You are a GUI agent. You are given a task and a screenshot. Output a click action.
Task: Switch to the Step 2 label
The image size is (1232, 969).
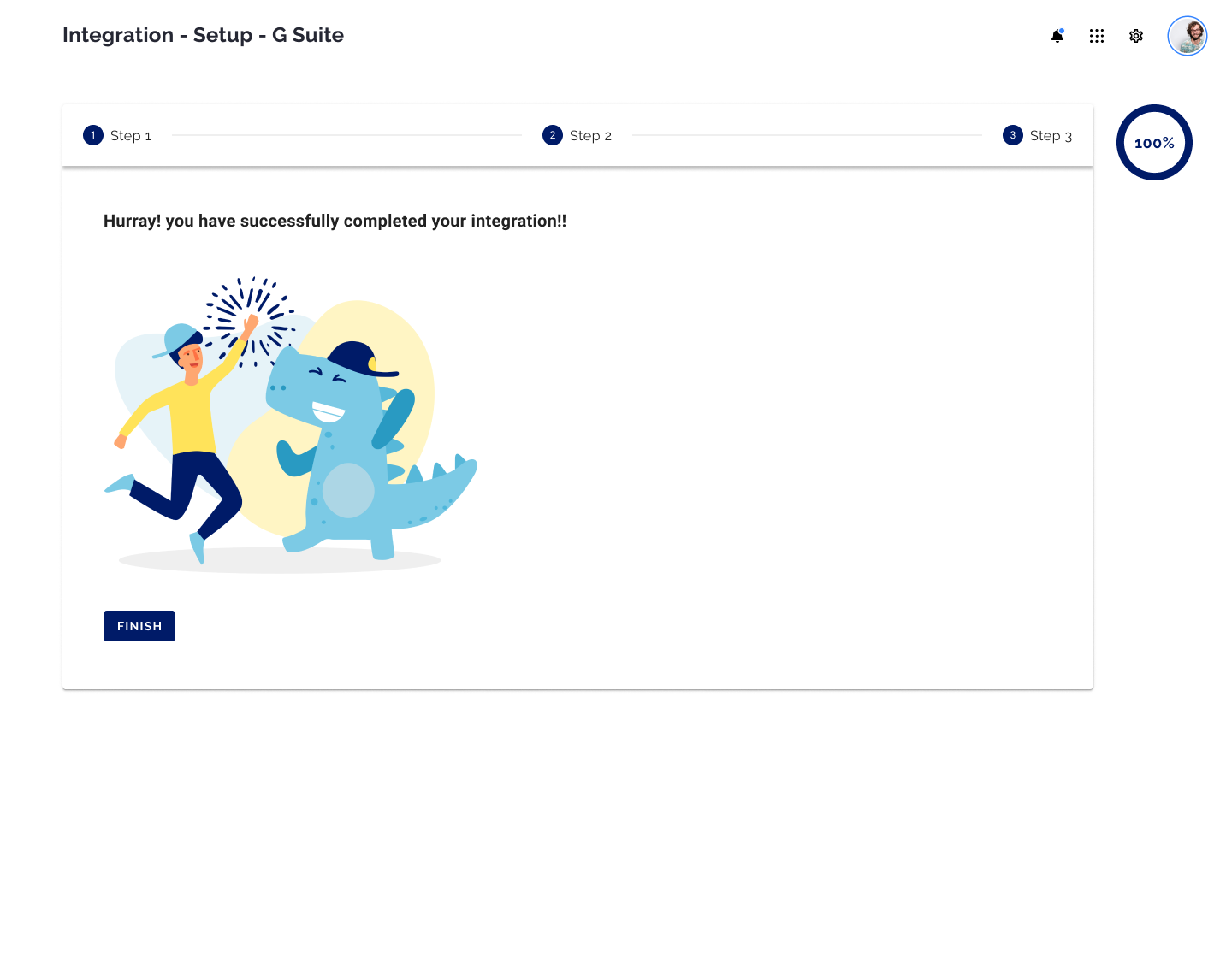click(x=590, y=136)
